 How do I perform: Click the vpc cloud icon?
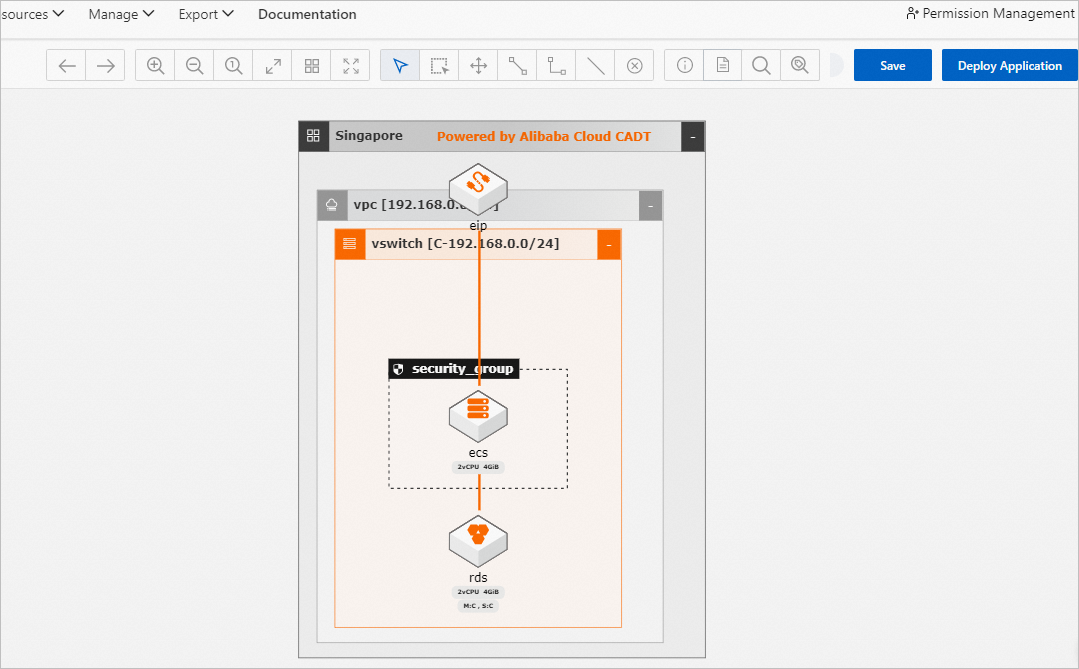pos(332,205)
